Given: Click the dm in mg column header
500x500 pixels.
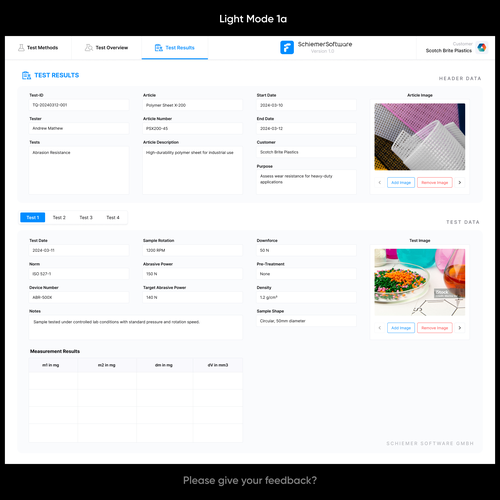Looking at the screenshot, I should (165, 365).
